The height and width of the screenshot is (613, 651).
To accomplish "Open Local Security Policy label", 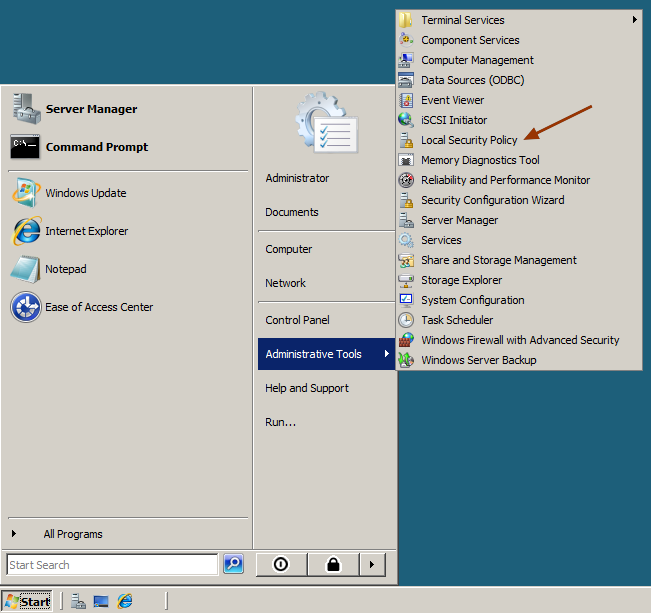I will [469, 140].
